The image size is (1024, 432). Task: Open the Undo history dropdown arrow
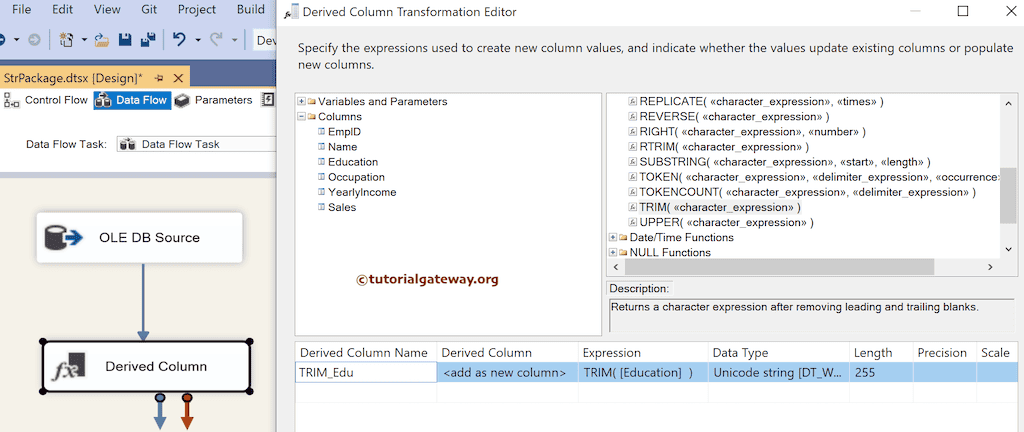pos(198,40)
